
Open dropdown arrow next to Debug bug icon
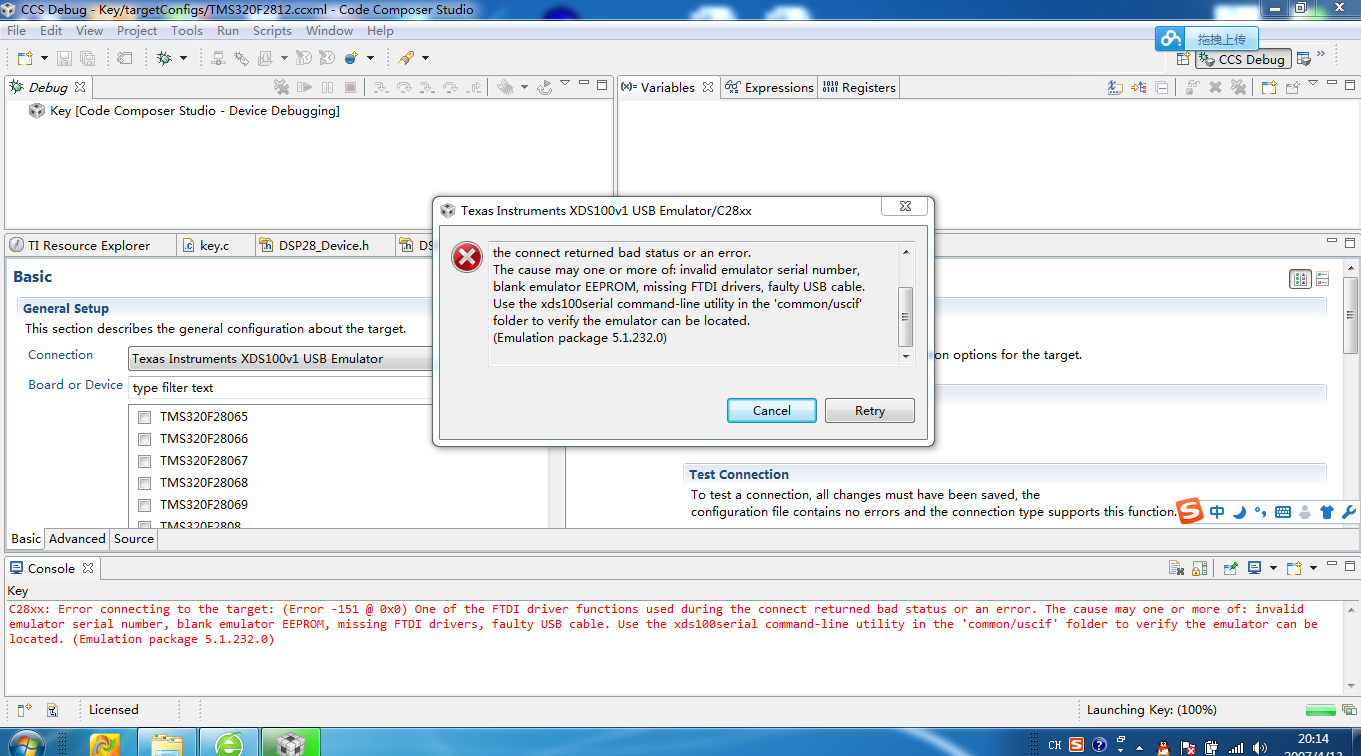[183, 58]
